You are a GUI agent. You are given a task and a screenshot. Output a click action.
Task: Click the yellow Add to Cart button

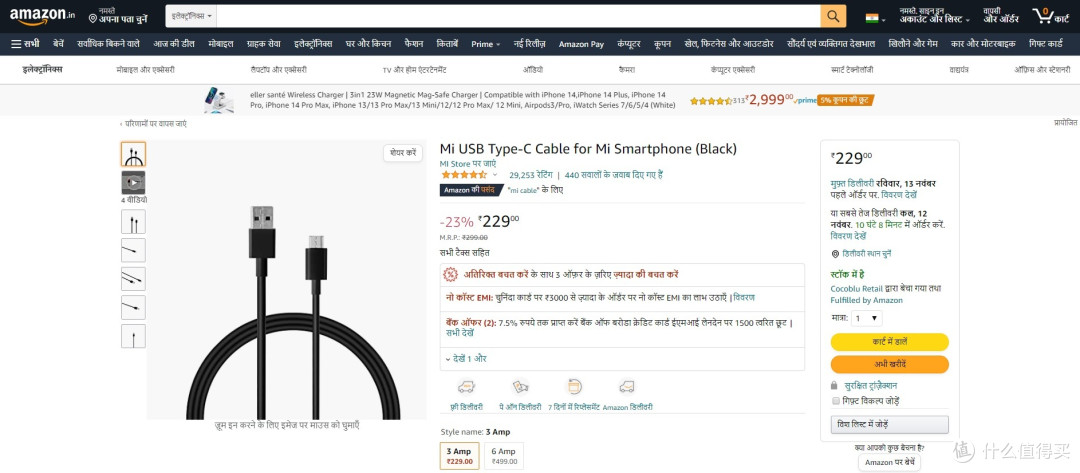click(x=889, y=342)
